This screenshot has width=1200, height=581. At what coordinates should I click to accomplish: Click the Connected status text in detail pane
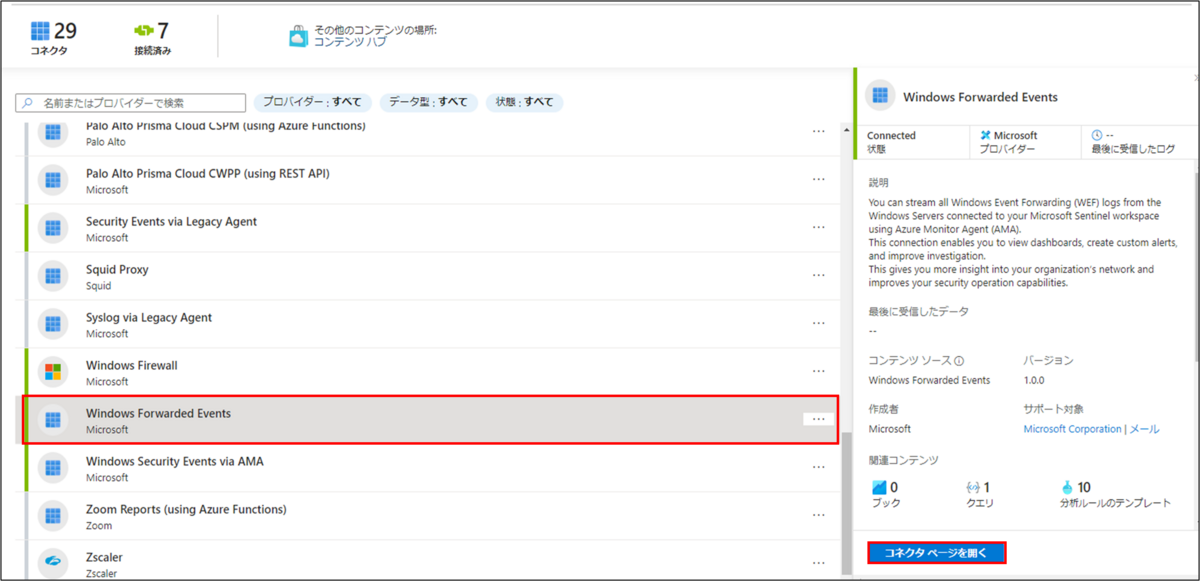click(891, 135)
